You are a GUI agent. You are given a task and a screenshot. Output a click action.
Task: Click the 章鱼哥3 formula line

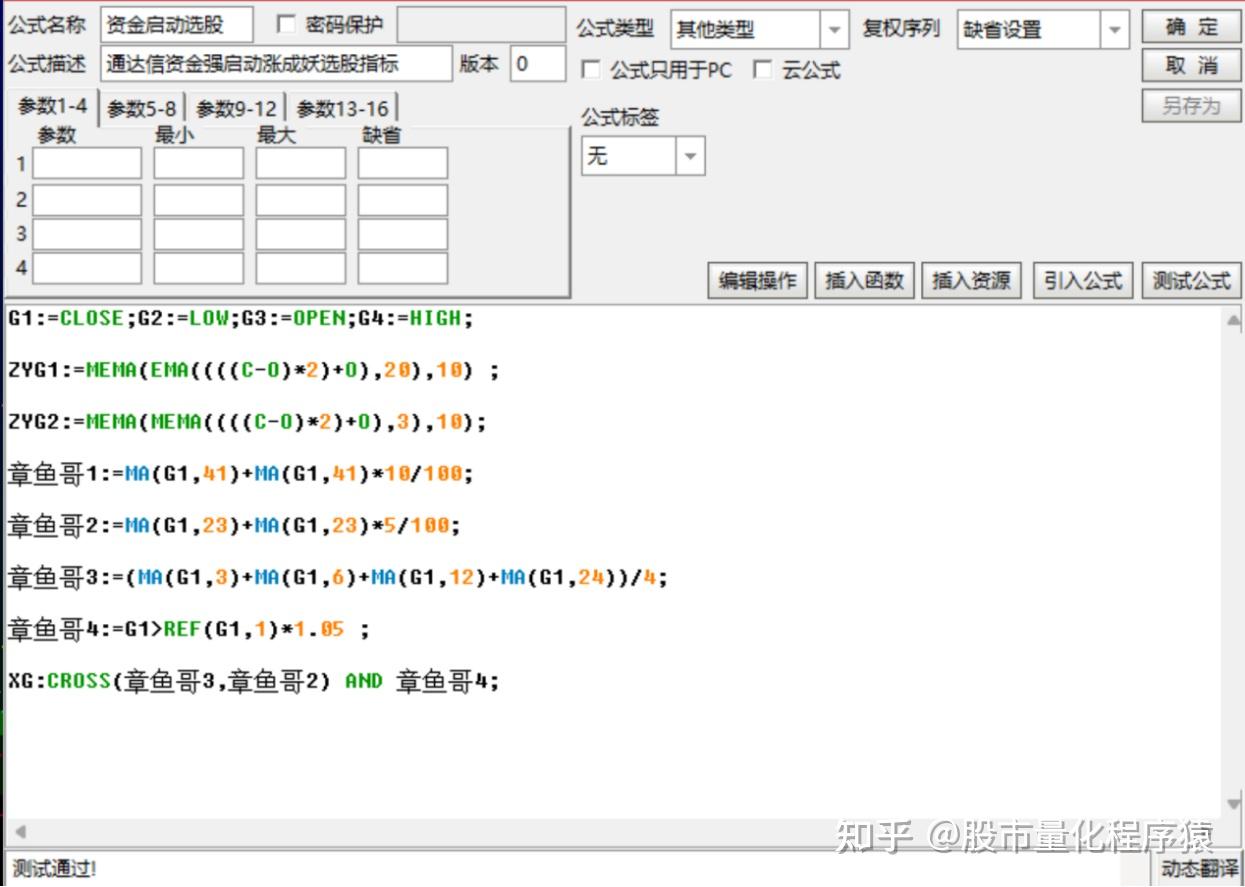(x=337, y=578)
